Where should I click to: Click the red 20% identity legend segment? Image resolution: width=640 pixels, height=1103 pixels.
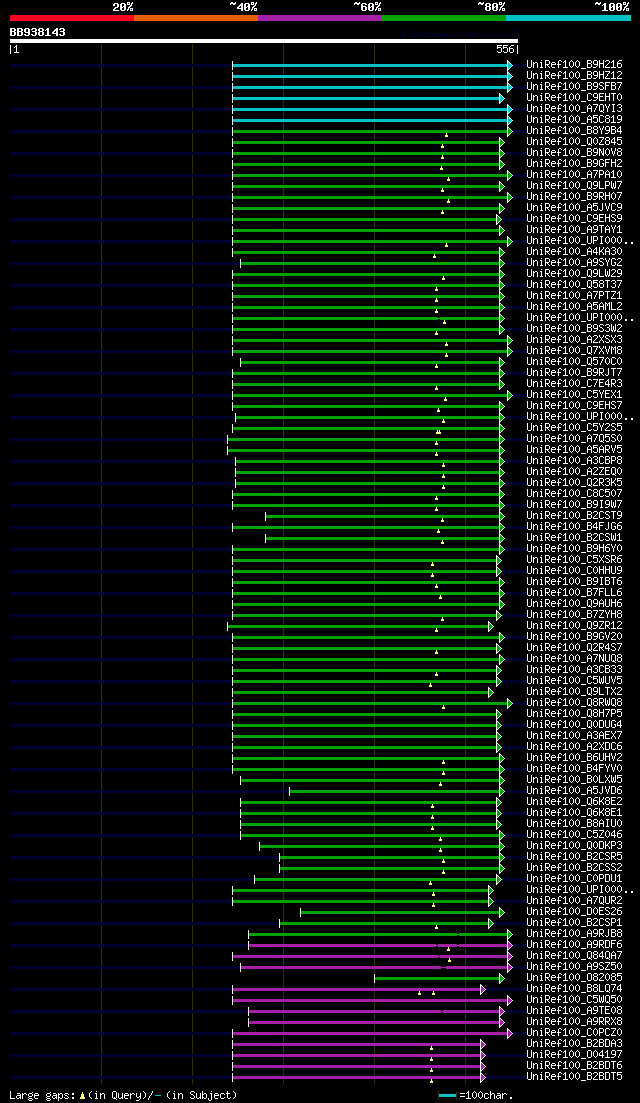pos(72,18)
